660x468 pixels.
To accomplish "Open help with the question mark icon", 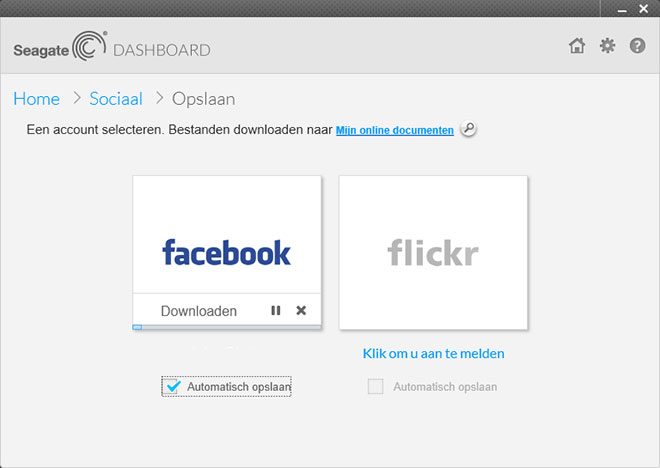I will tap(637, 46).
